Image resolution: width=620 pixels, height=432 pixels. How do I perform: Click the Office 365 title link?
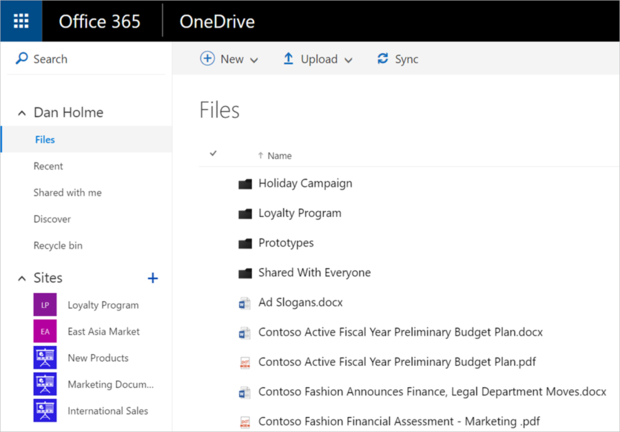click(100, 21)
